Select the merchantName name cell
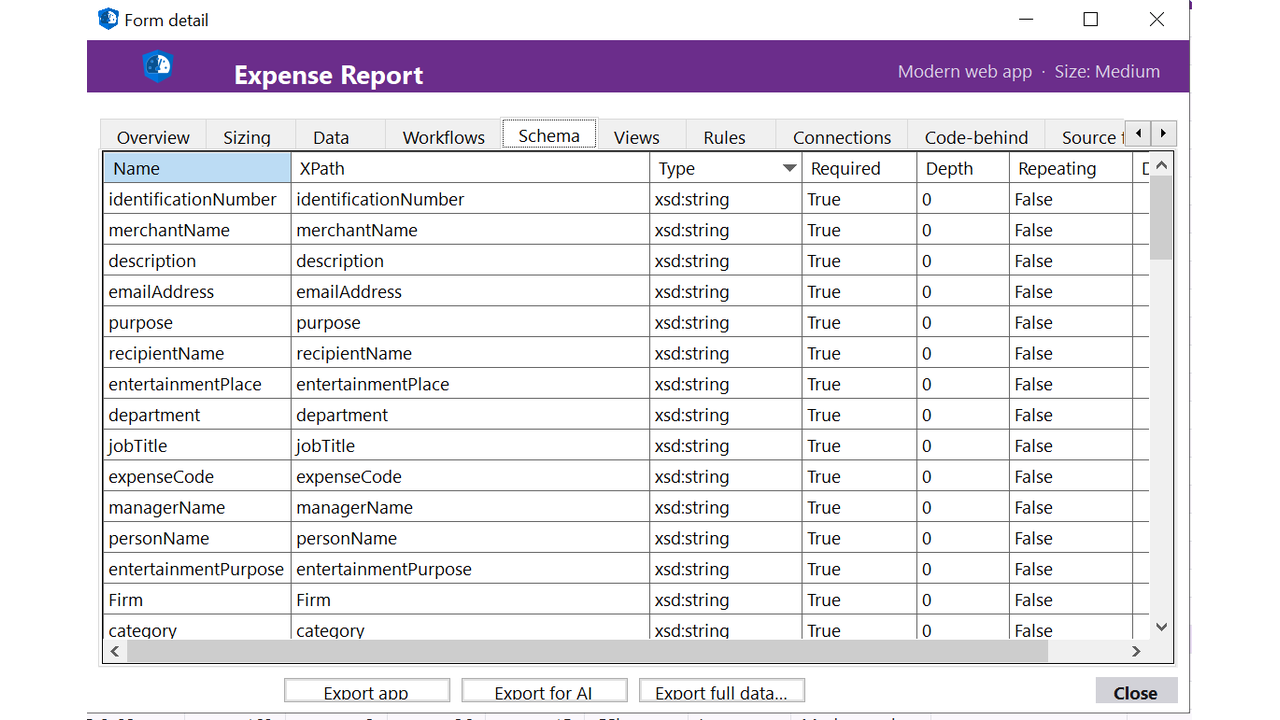The width and height of the screenshot is (1280, 720). pyautogui.click(x=197, y=230)
